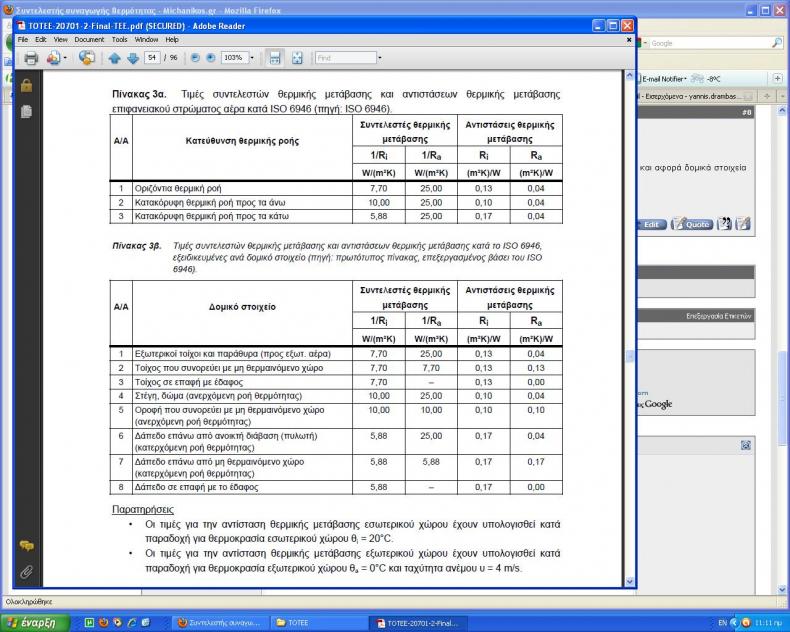Click the green quick launch icon on the taskbar

89,622
